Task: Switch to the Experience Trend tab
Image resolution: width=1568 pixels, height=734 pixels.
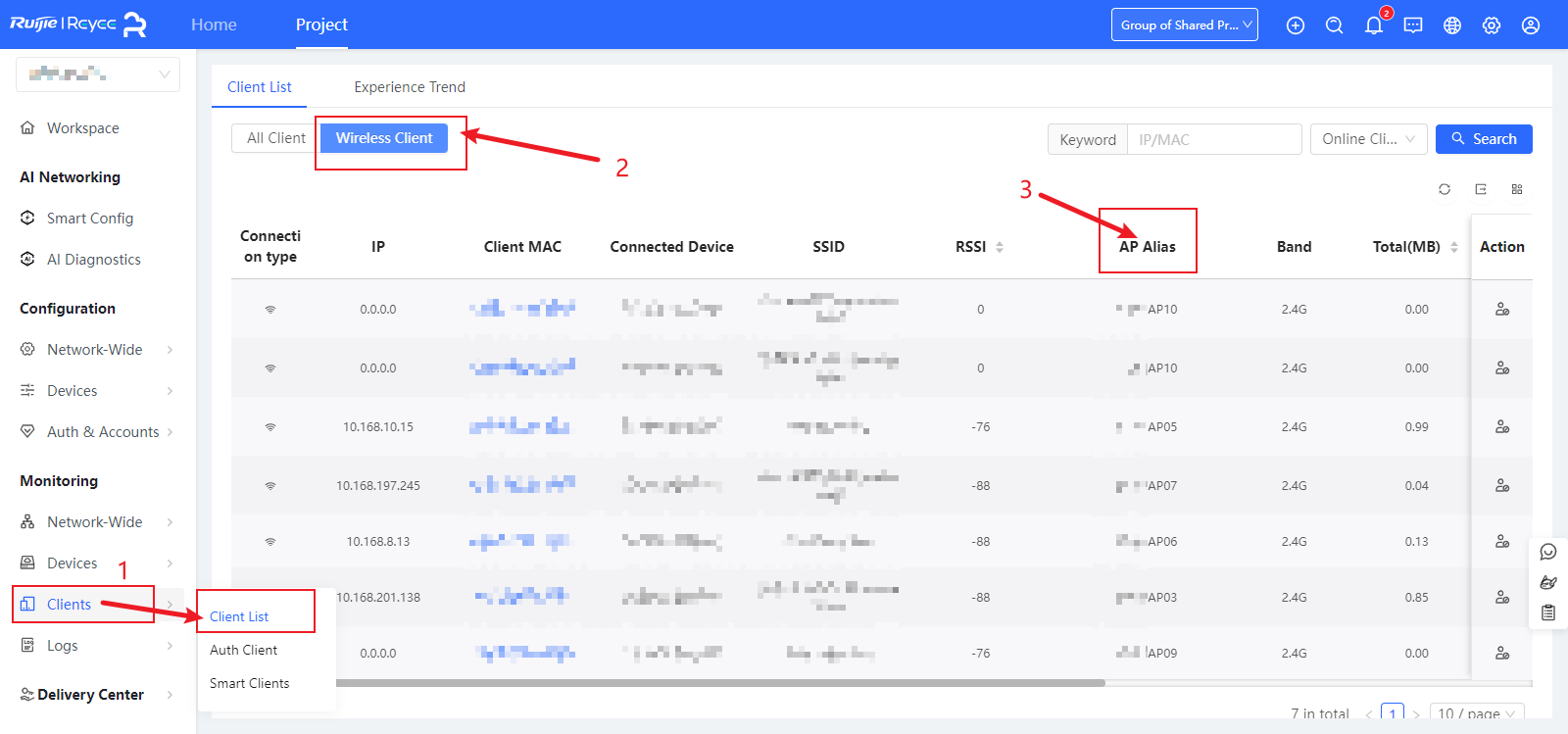Action: click(x=410, y=87)
